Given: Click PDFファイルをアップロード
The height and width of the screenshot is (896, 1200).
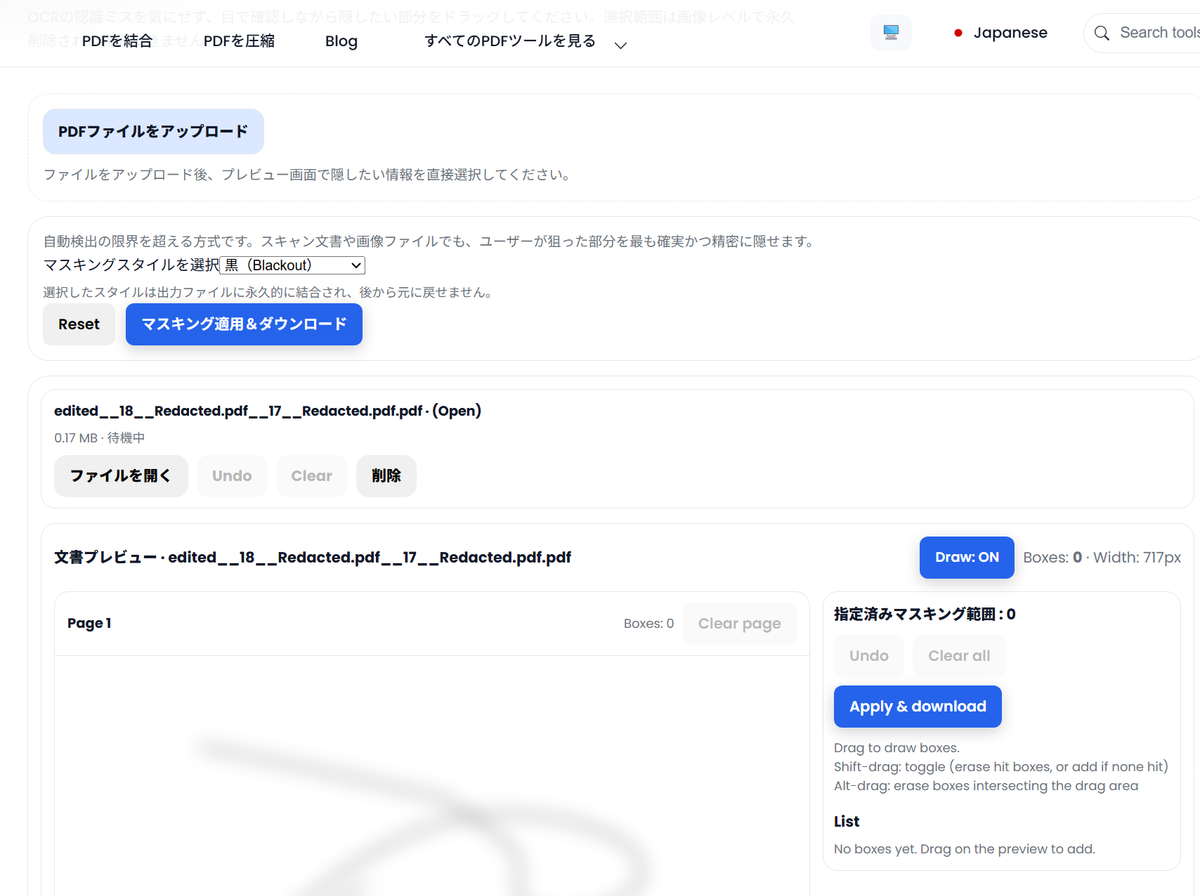Looking at the screenshot, I should click(153, 131).
